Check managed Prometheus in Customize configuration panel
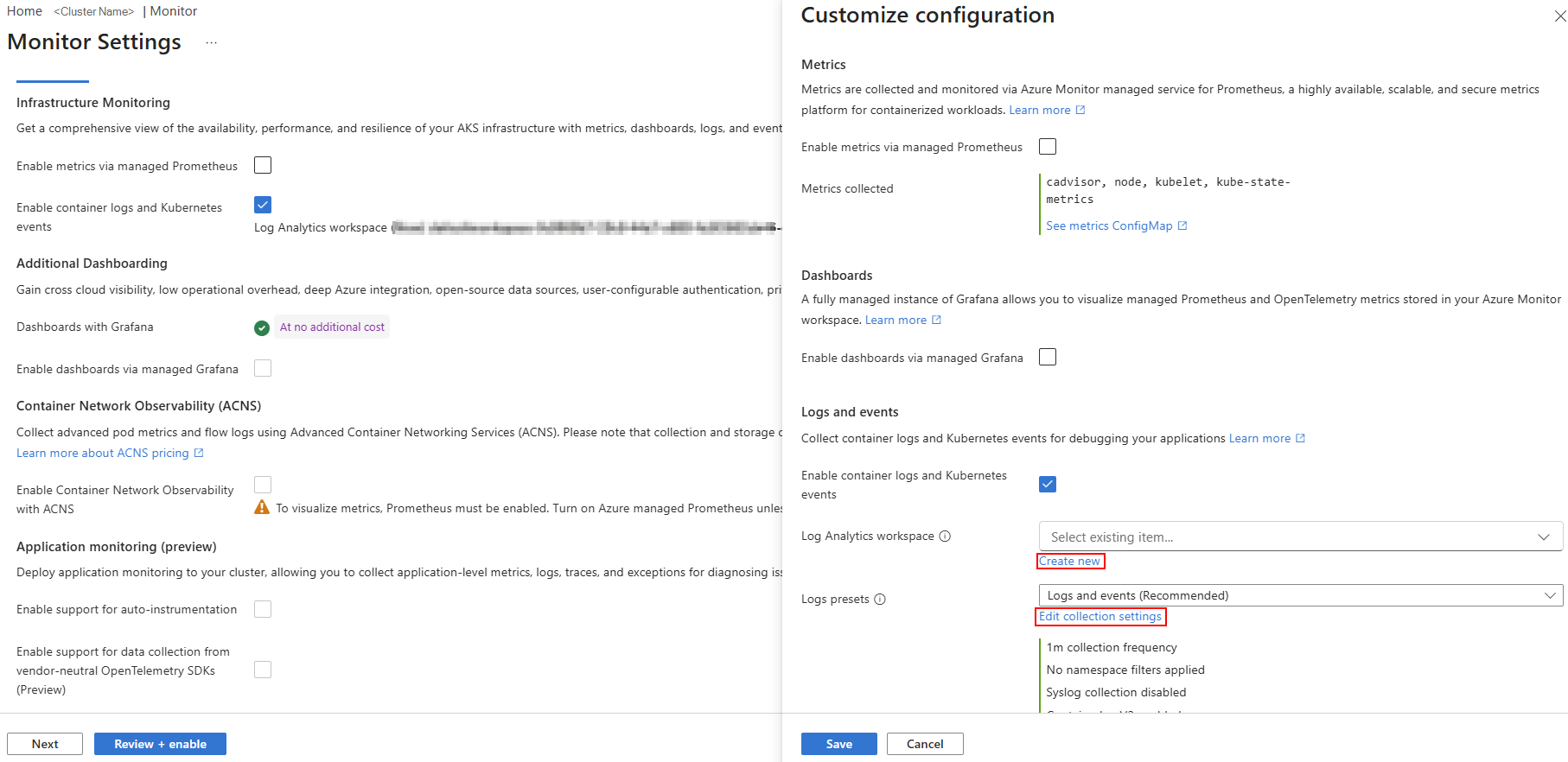1568x762 pixels. 1048,146
